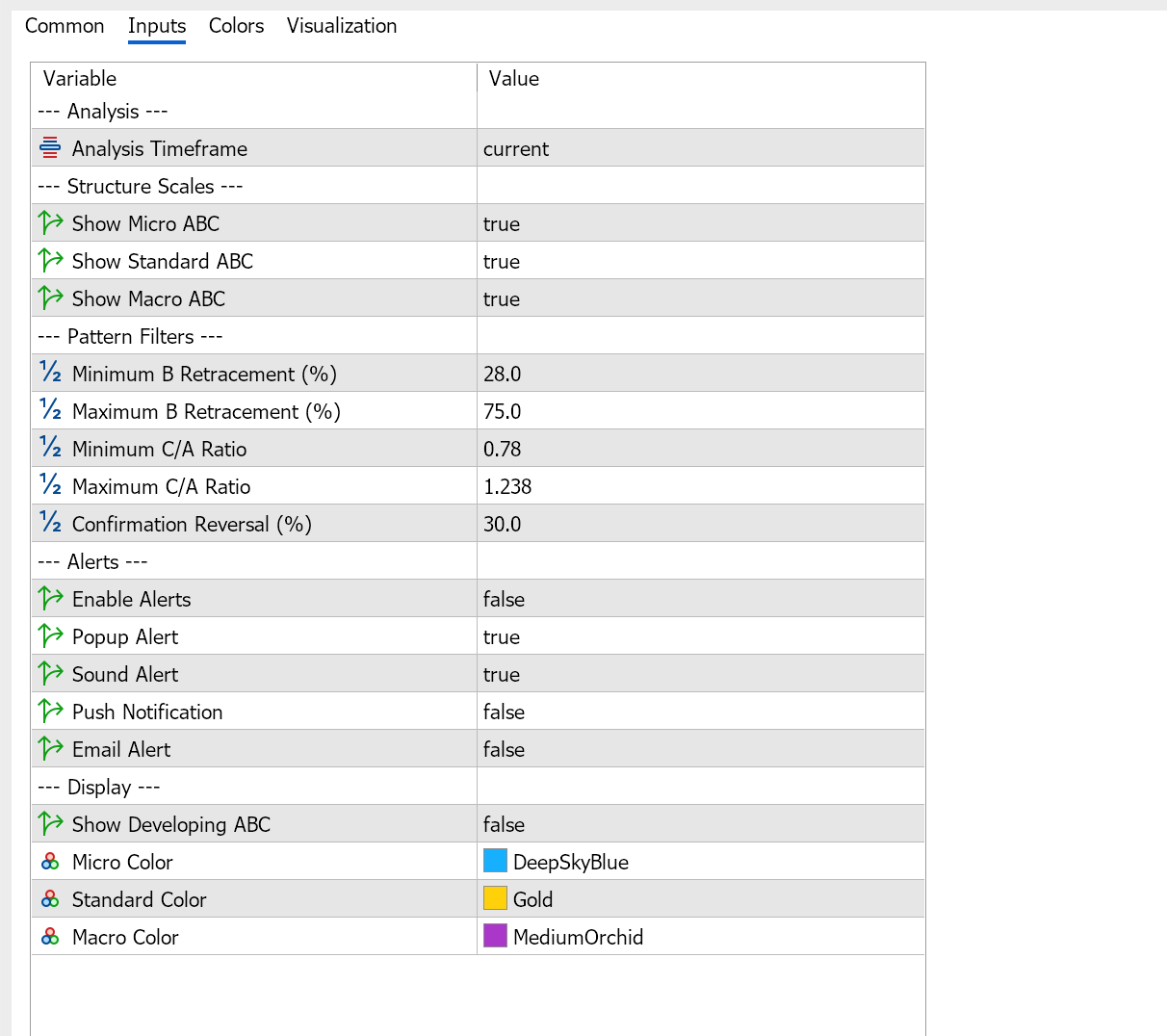The image size is (1167, 1036).
Task: Open the MediumOrchid color swatch
Action: point(495,936)
